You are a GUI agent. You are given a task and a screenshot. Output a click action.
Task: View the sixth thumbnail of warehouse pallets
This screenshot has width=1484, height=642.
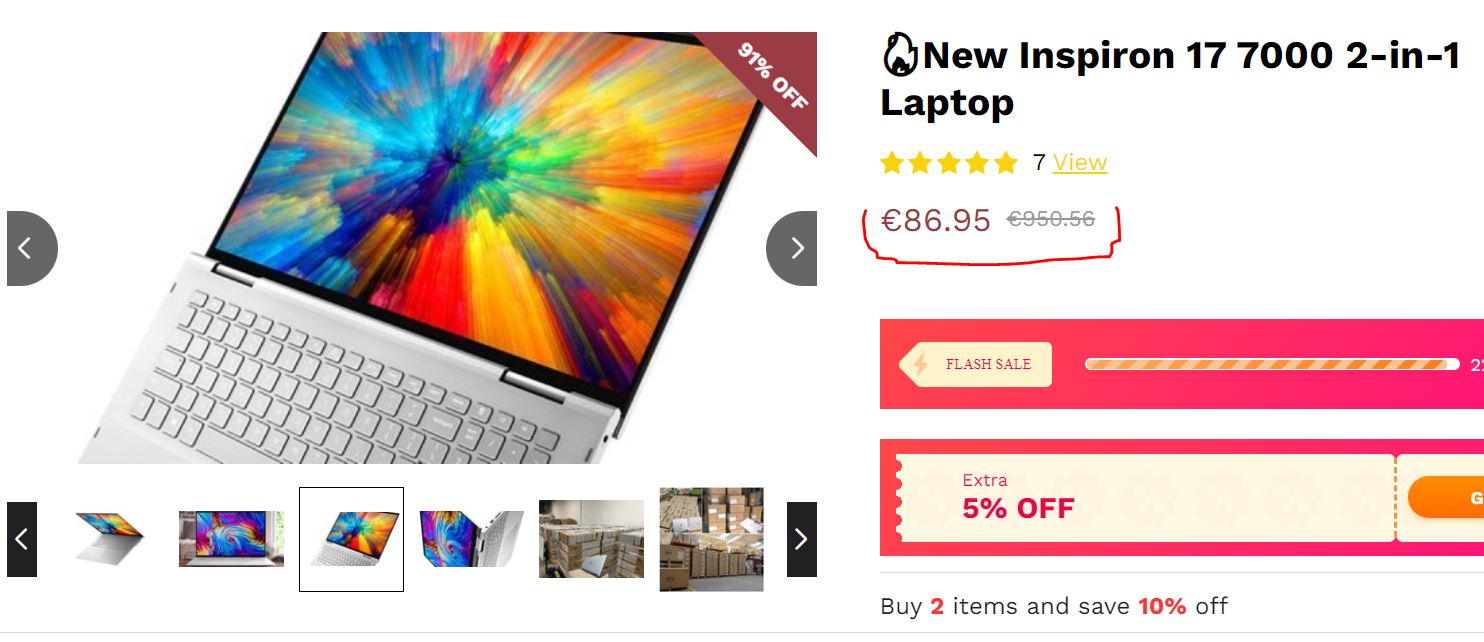711,539
